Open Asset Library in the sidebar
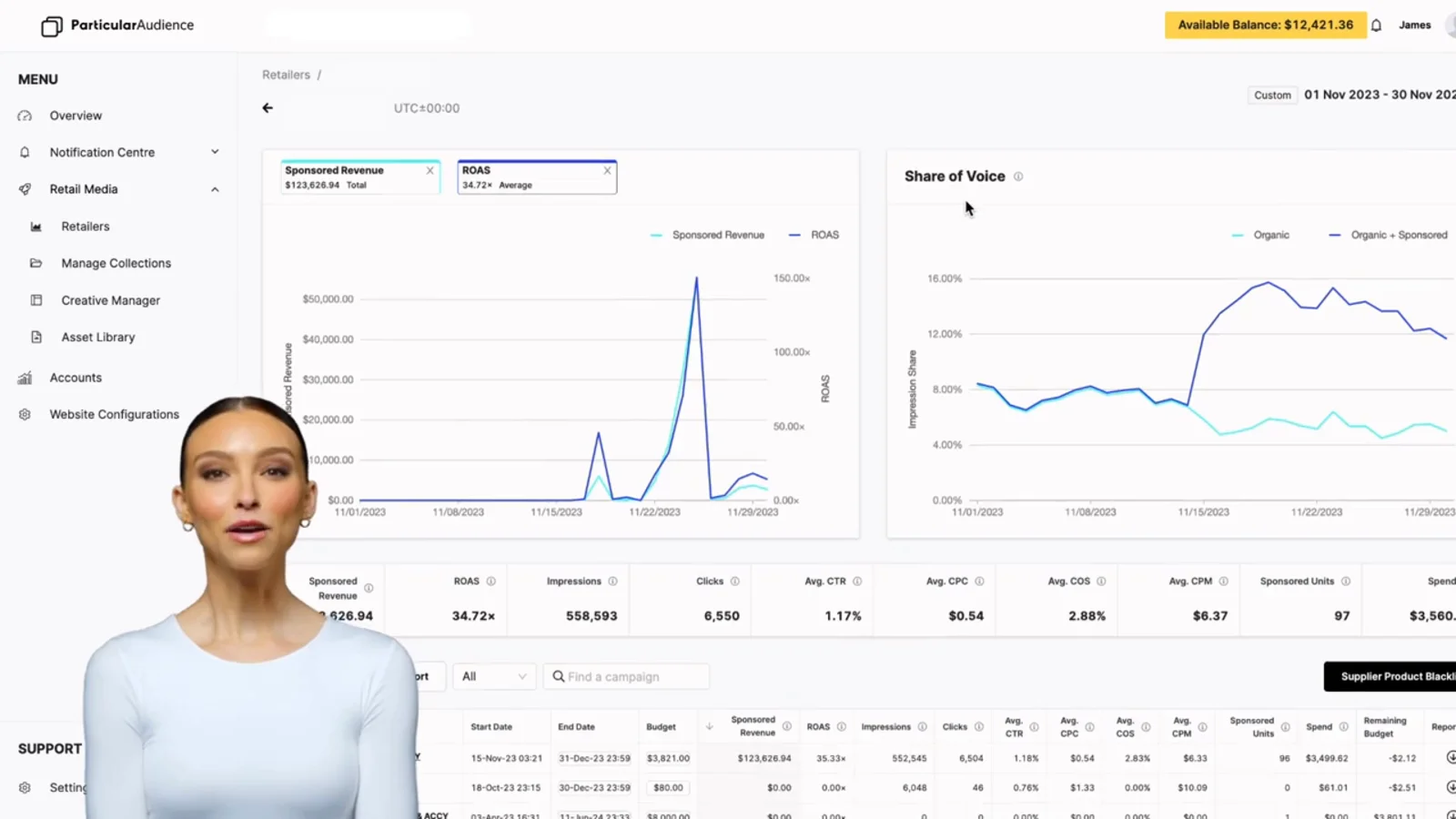 [x=98, y=337]
